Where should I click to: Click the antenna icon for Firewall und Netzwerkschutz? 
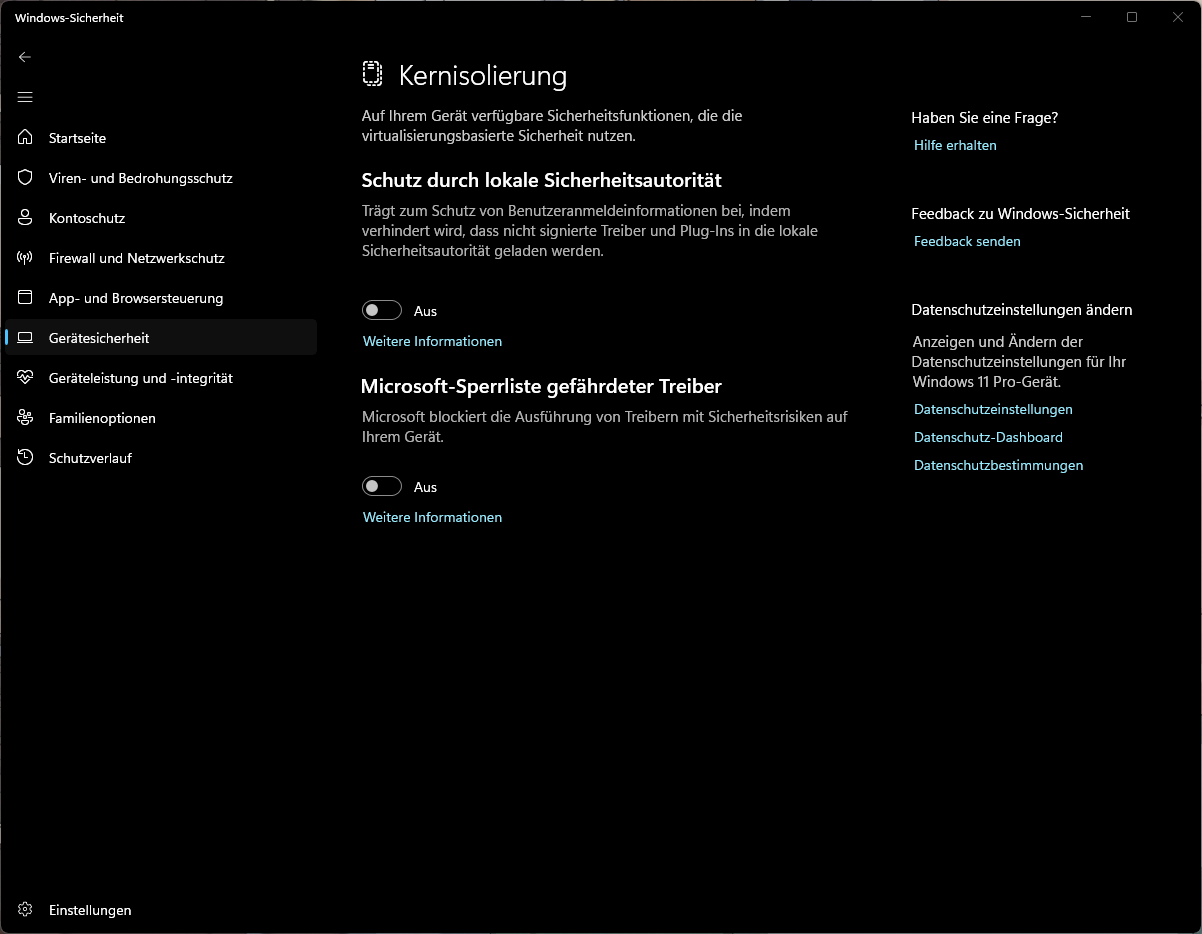coord(26,257)
